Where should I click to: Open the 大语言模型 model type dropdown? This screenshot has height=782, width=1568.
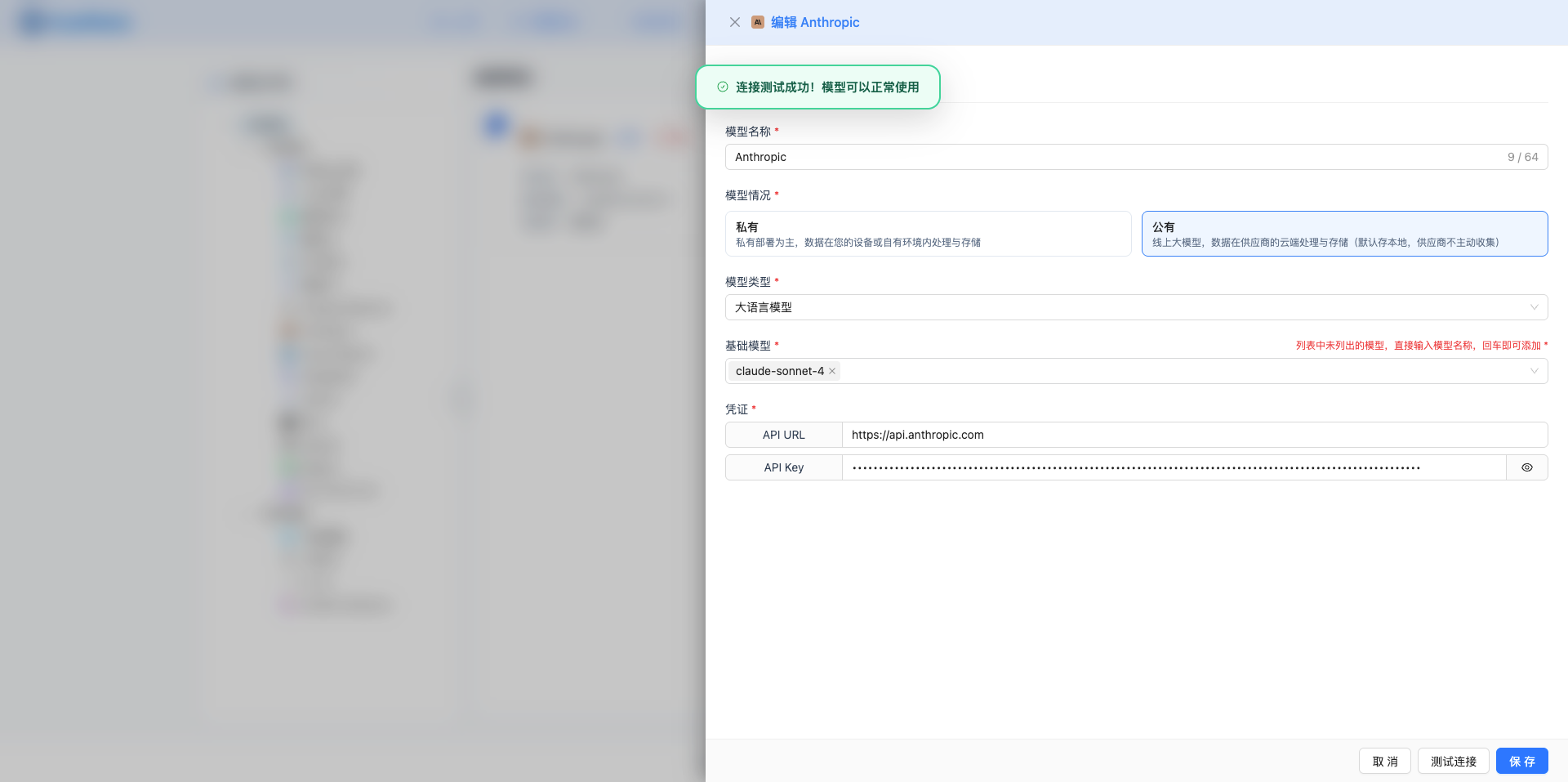[1135, 307]
